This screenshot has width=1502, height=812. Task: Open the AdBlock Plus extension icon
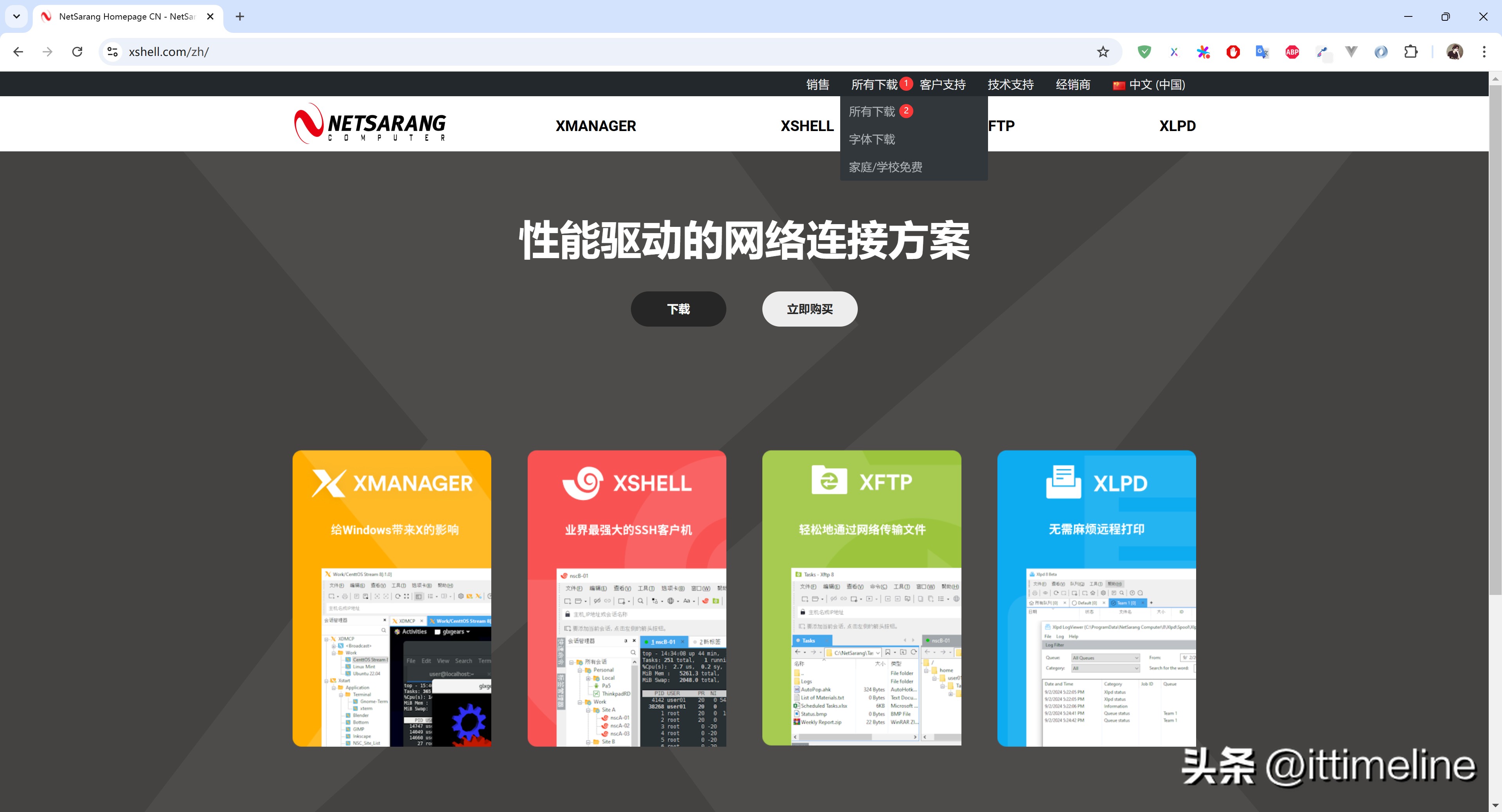click(1292, 52)
